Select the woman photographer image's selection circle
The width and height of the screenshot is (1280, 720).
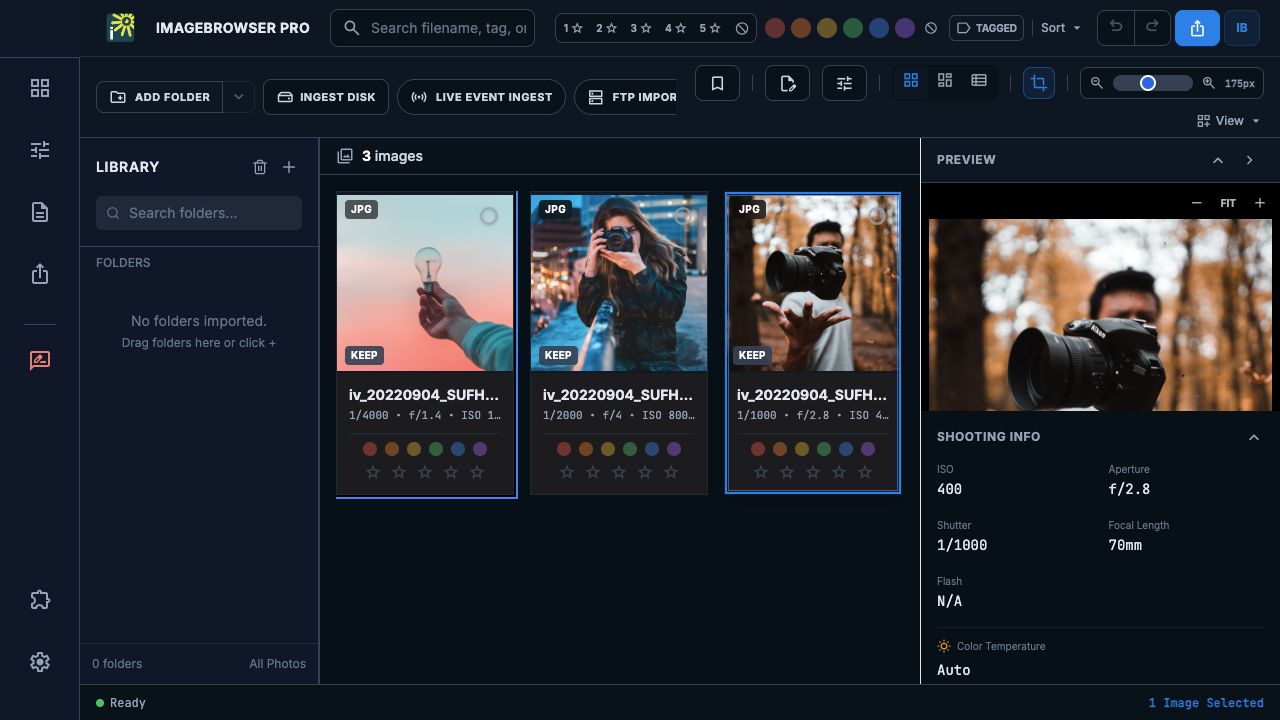click(683, 216)
